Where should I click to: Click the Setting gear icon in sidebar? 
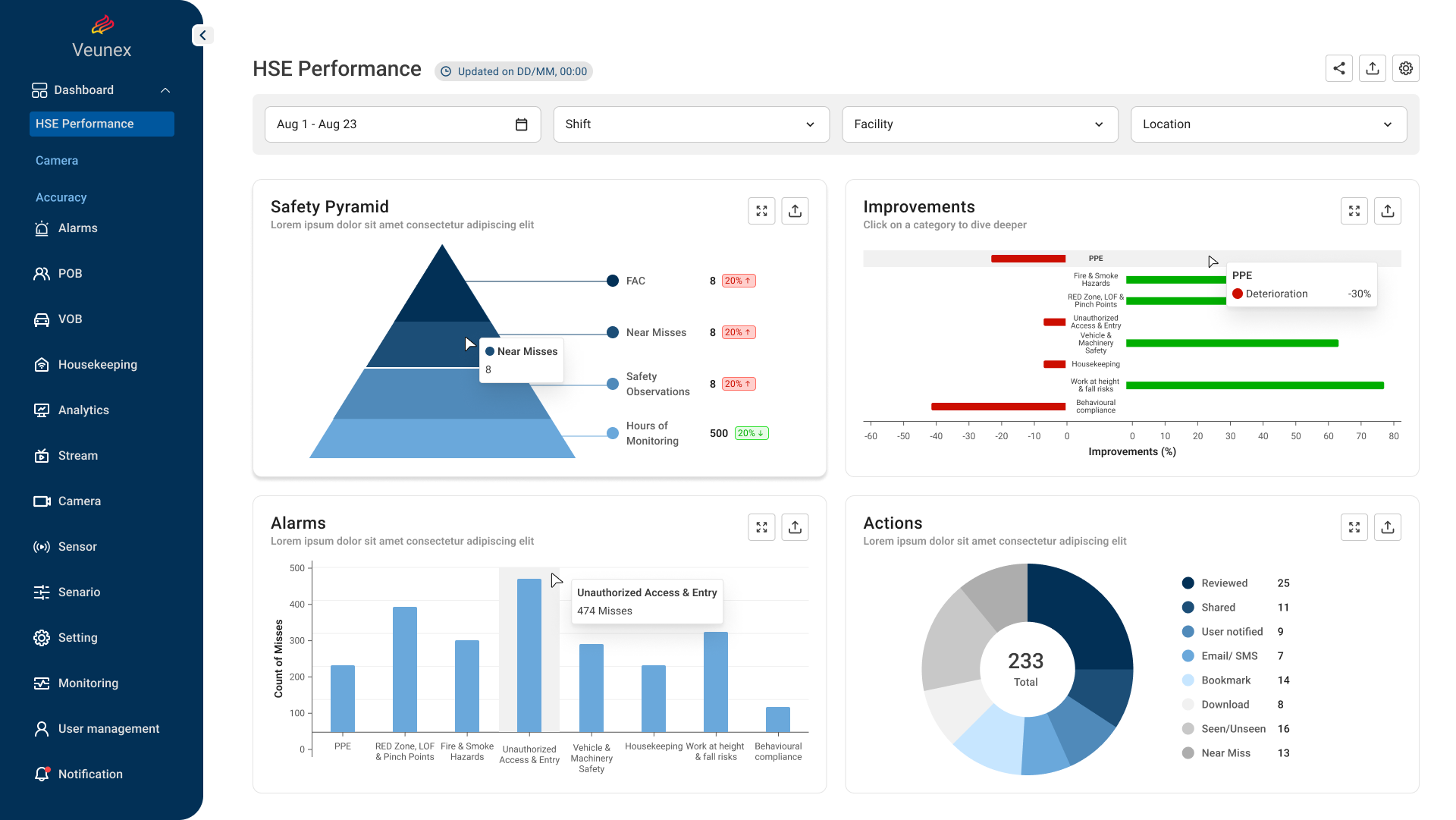[x=42, y=638]
